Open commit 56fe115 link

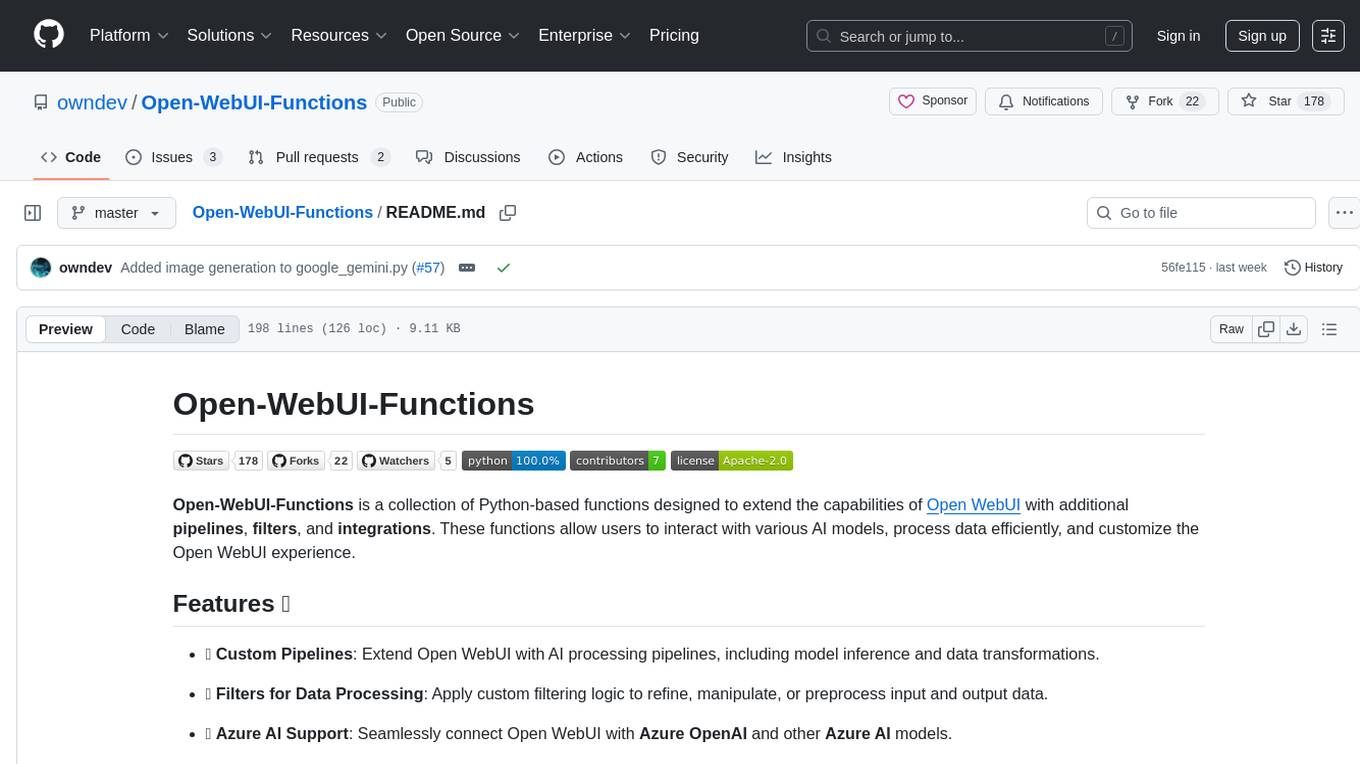[x=1183, y=268]
